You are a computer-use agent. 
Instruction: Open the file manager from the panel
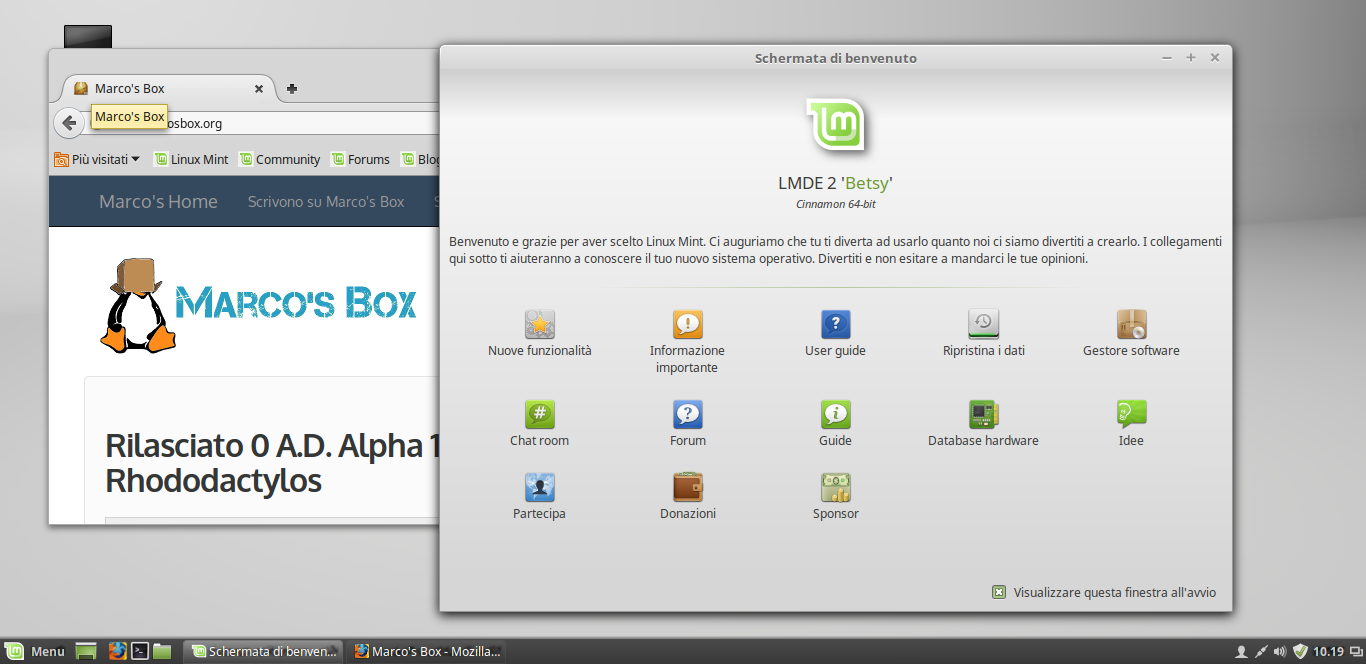[x=162, y=651]
